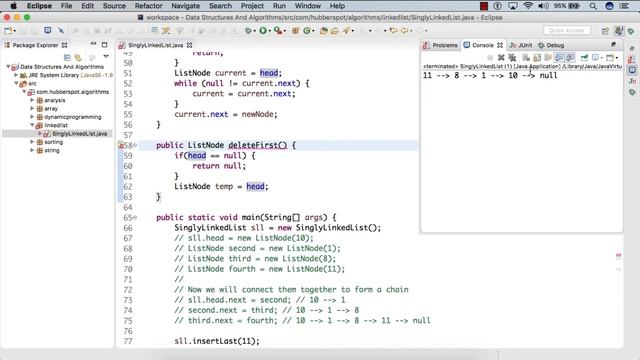This screenshot has width=640, height=360.
Task: Click Back to previous edit location arrow
Action: [393, 31]
